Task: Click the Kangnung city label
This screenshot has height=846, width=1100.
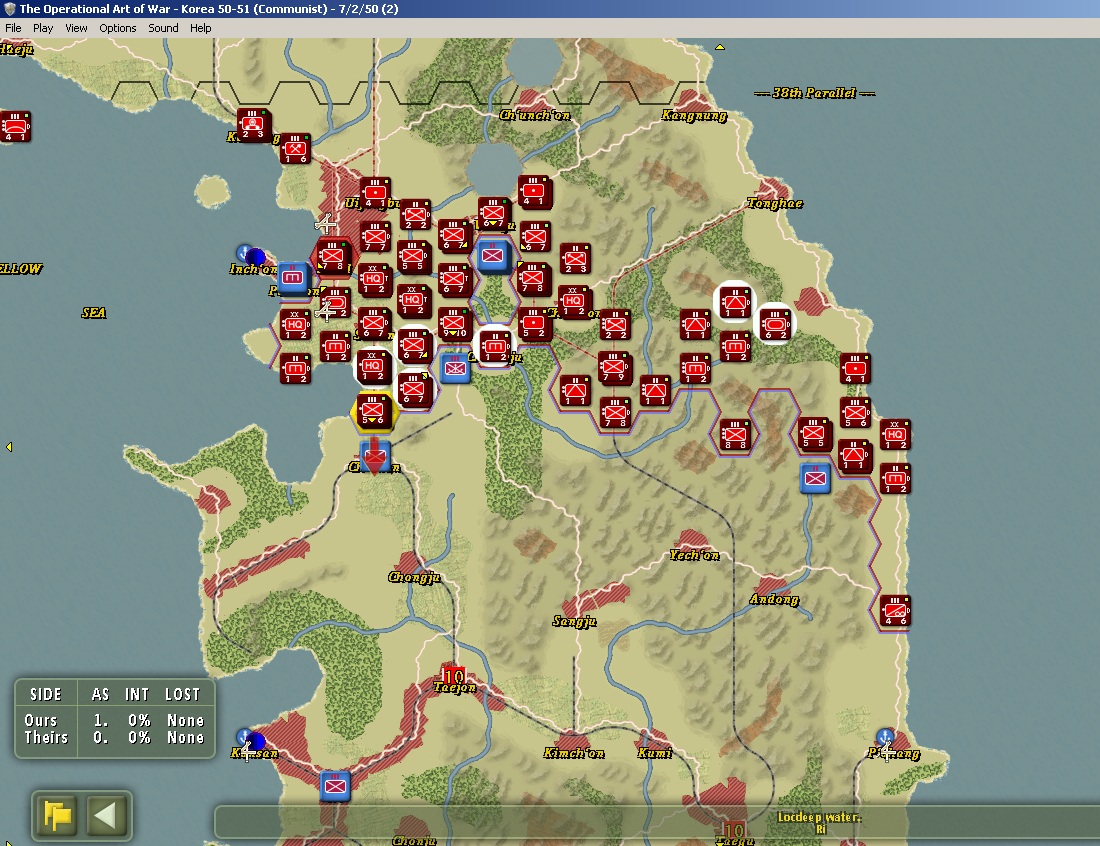Action: tap(695, 115)
